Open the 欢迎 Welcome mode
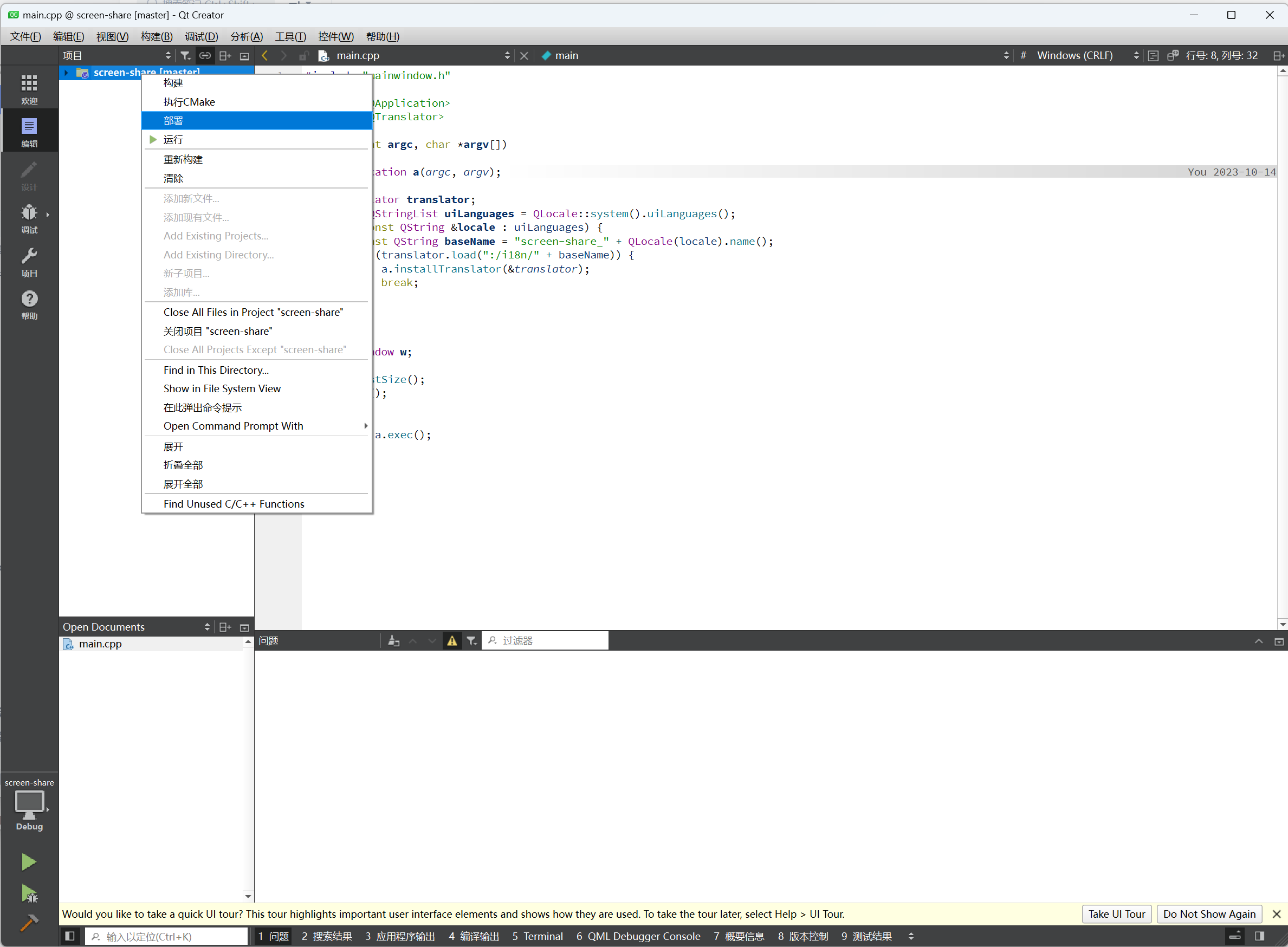Image resolution: width=1288 pixels, height=947 pixels. coord(29,89)
